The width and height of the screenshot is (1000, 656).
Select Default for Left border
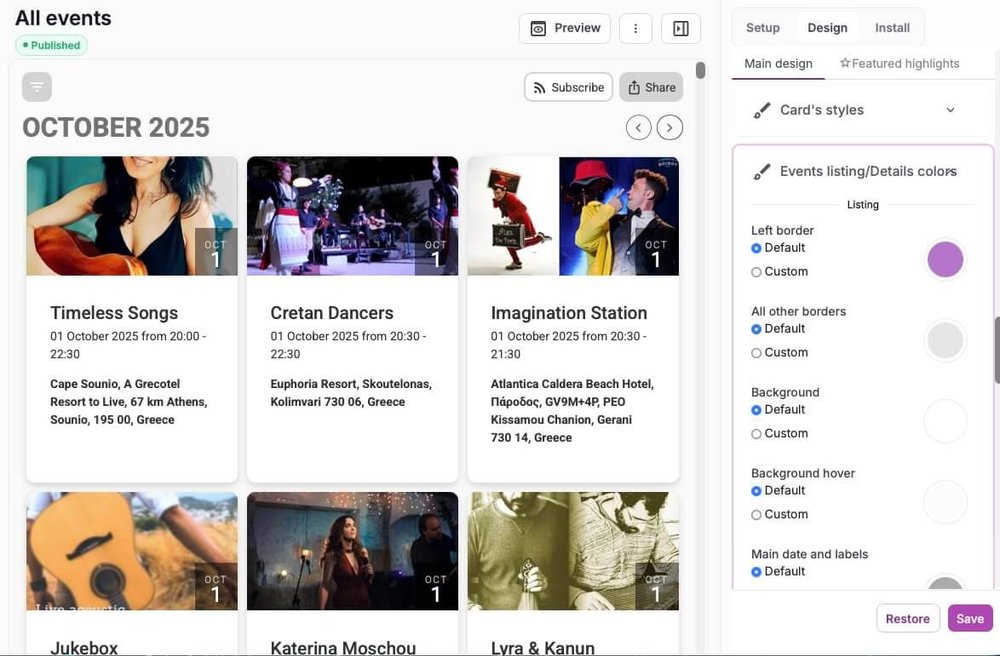[756, 248]
